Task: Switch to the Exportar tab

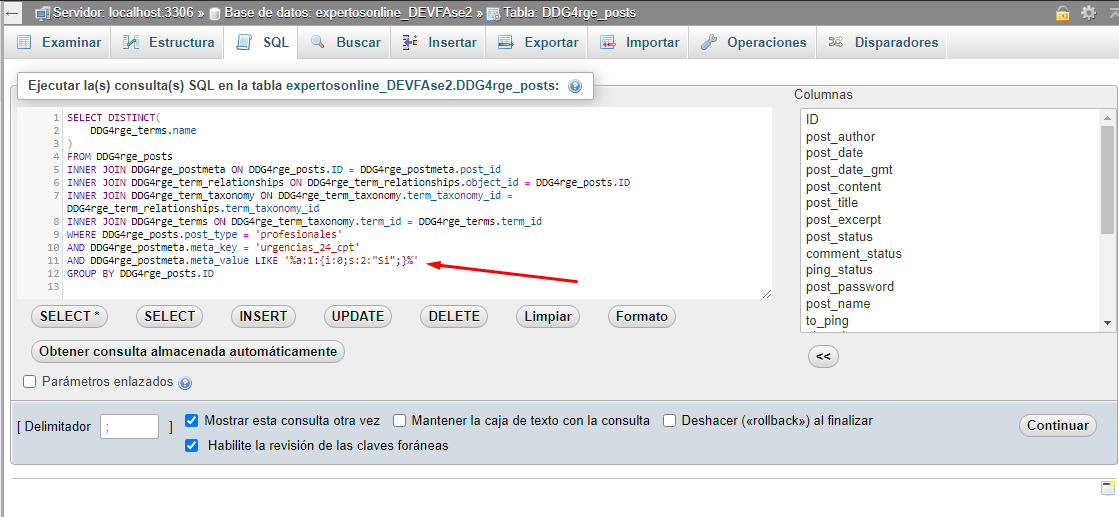Action: (x=537, y=43)
